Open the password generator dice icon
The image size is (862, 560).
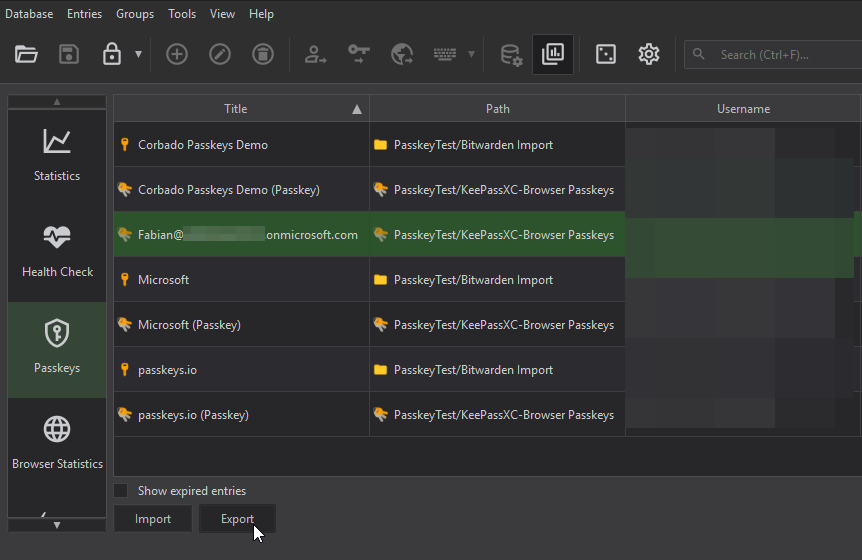tap(606, 54)
